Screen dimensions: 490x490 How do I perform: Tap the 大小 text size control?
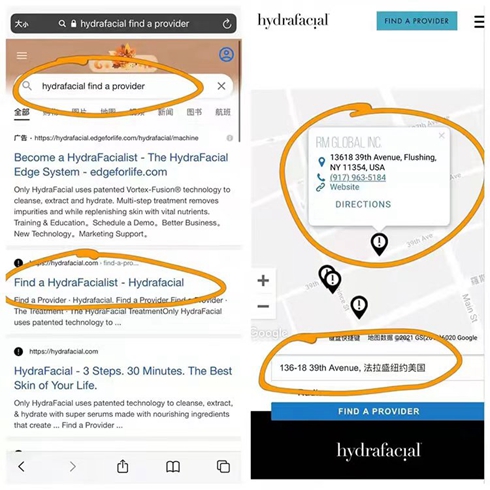(22, 24)
